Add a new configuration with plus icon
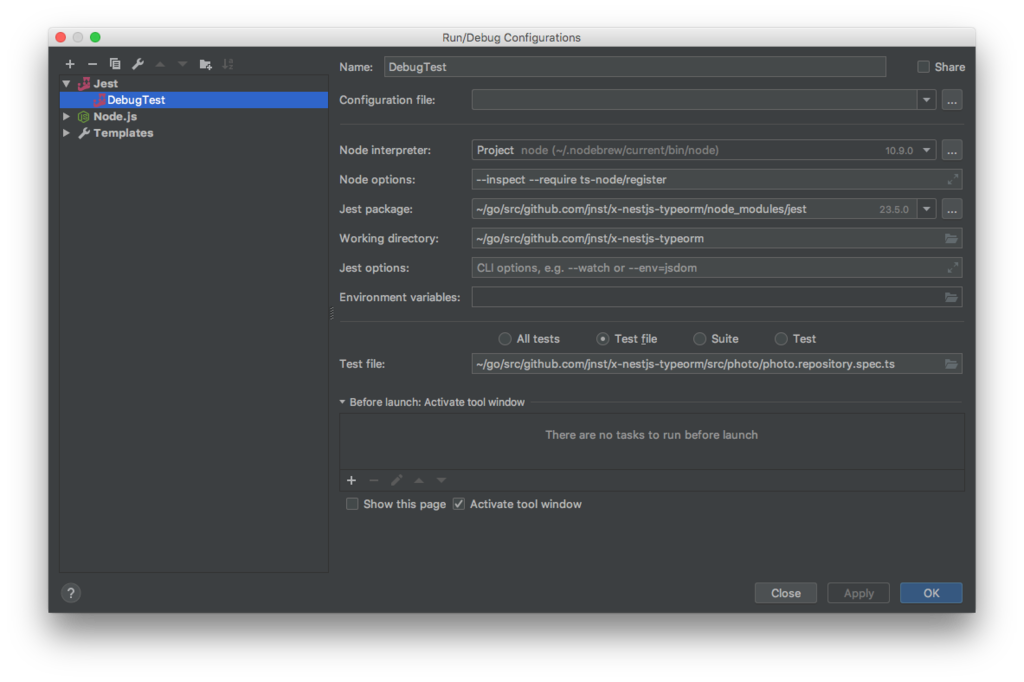The width and height of the screenshot is (1024, 682). coord(70,64)
